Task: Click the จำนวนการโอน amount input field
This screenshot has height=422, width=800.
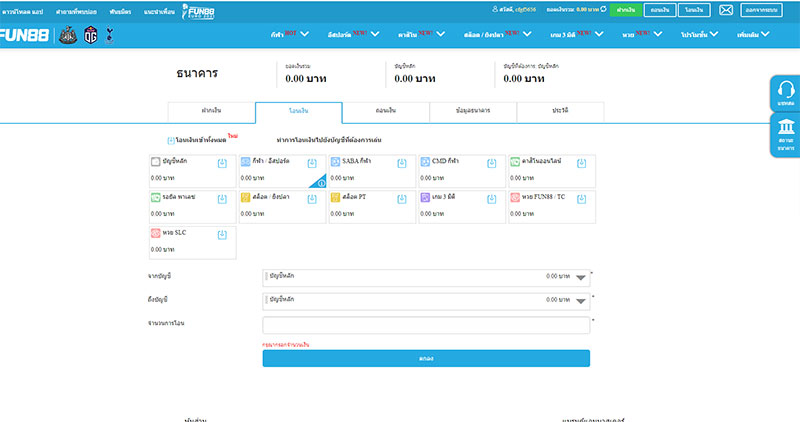Action: click(426, 325)
